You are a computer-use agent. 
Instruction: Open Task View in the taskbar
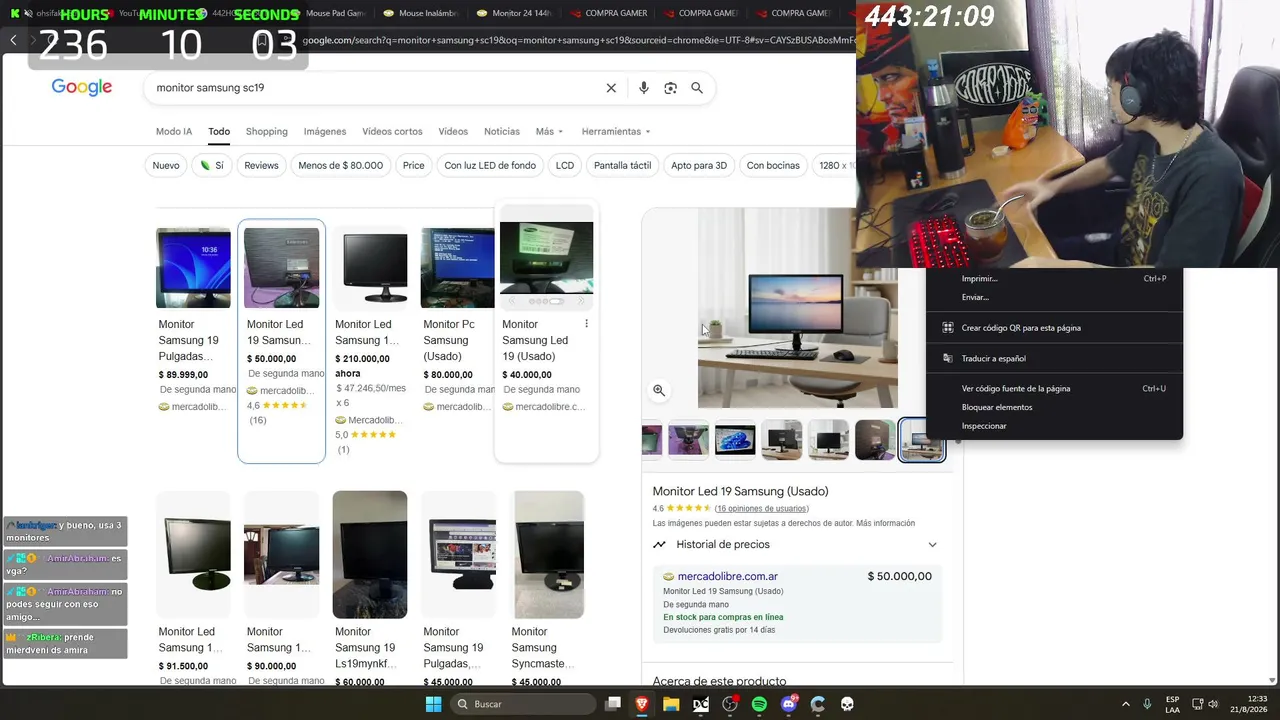(x=613, y=704)
